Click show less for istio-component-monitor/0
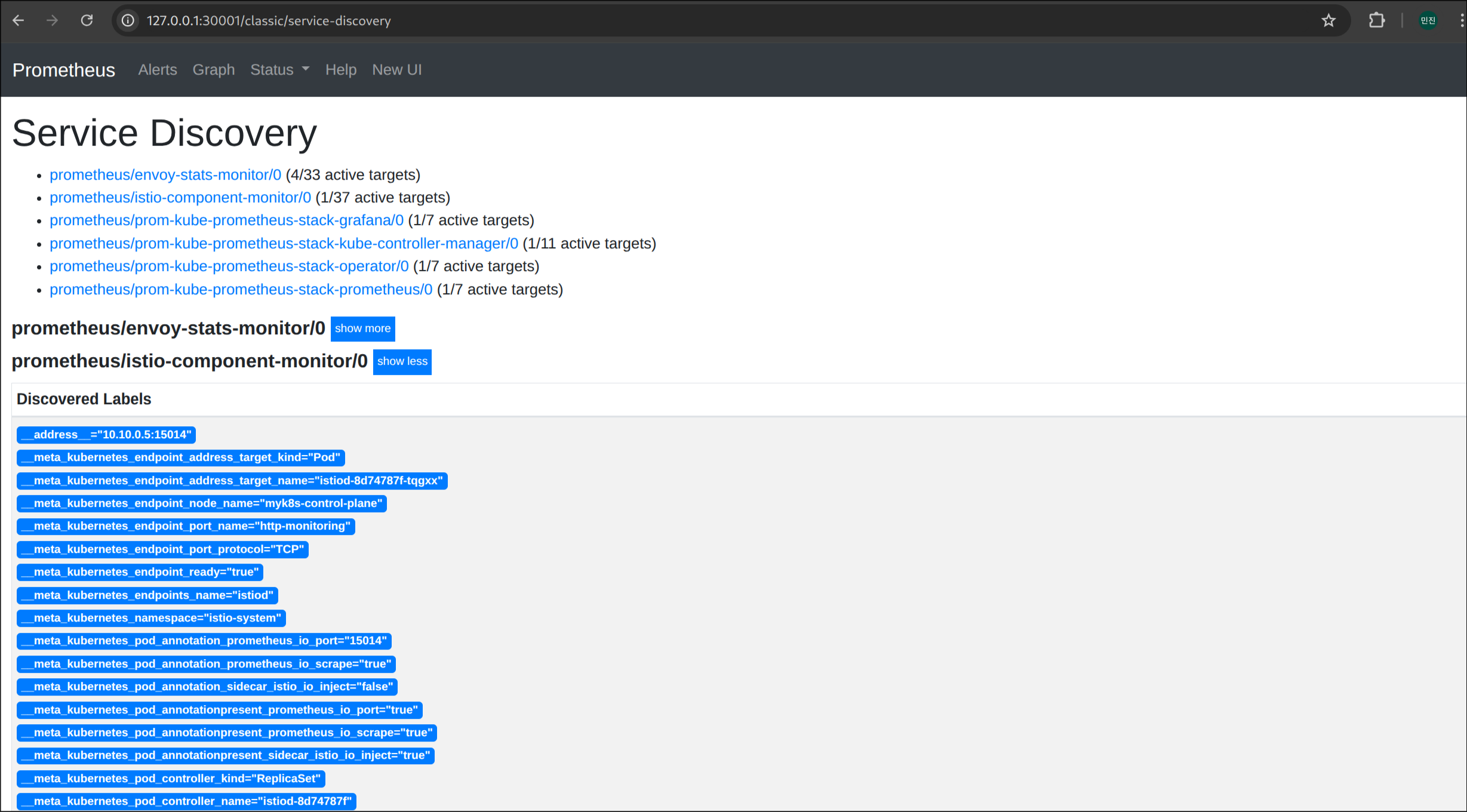Image resolution: width=1467 pixels, height=812 pixels. (x=402, y=361)
